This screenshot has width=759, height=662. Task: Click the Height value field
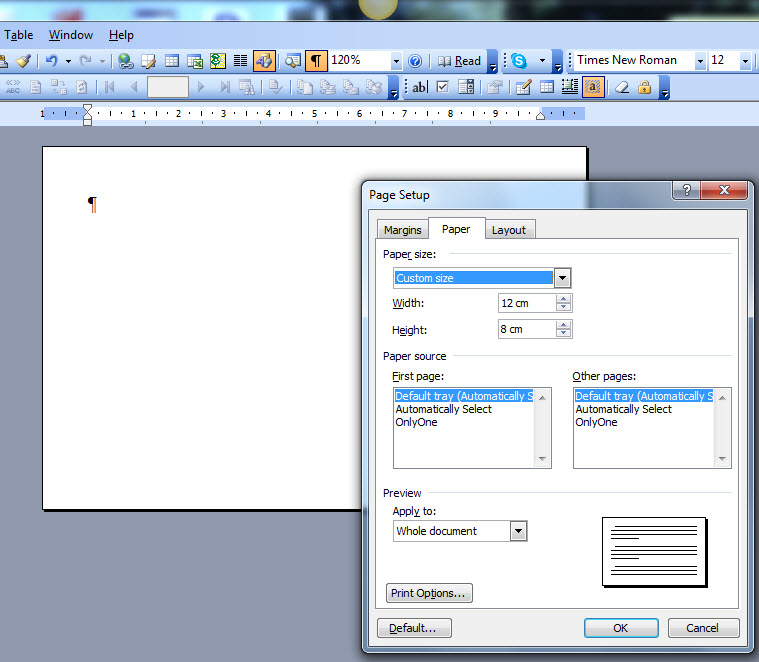point(527,330)
